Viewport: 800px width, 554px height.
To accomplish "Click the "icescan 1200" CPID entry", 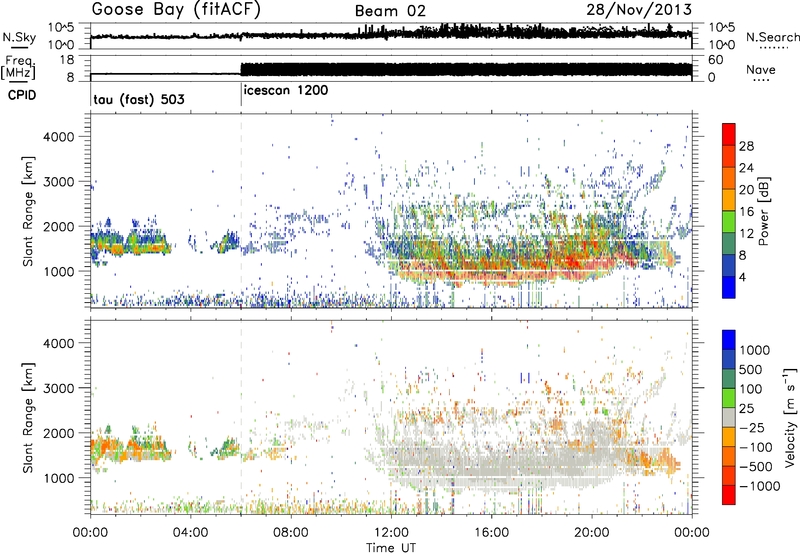I will [286, 91].
